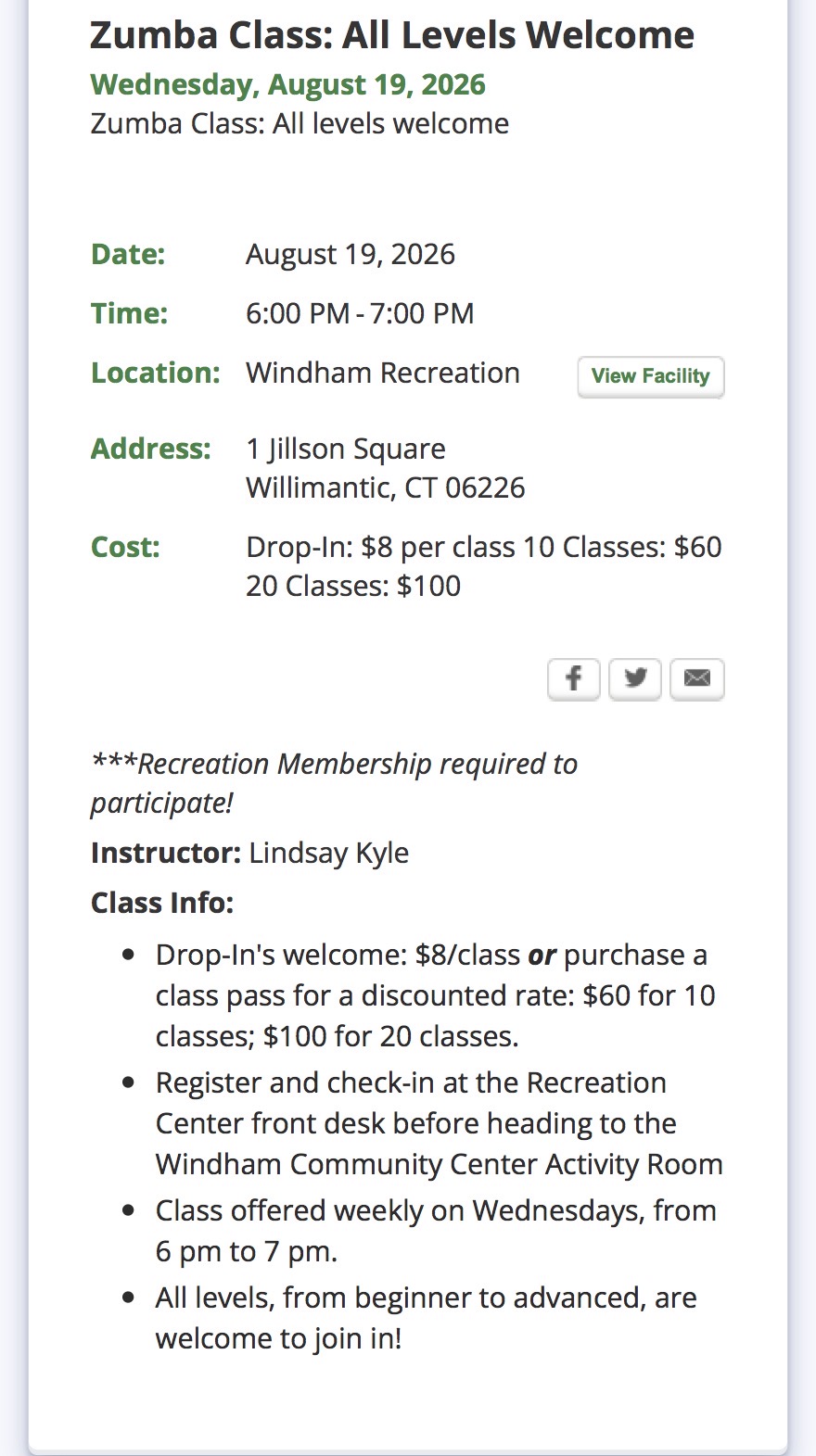The width and height of the screenshot is (816, 1456).
Task: Click the instructor name Lindsay Kyle
Action: pyautogui.click(x=329, y=853)
